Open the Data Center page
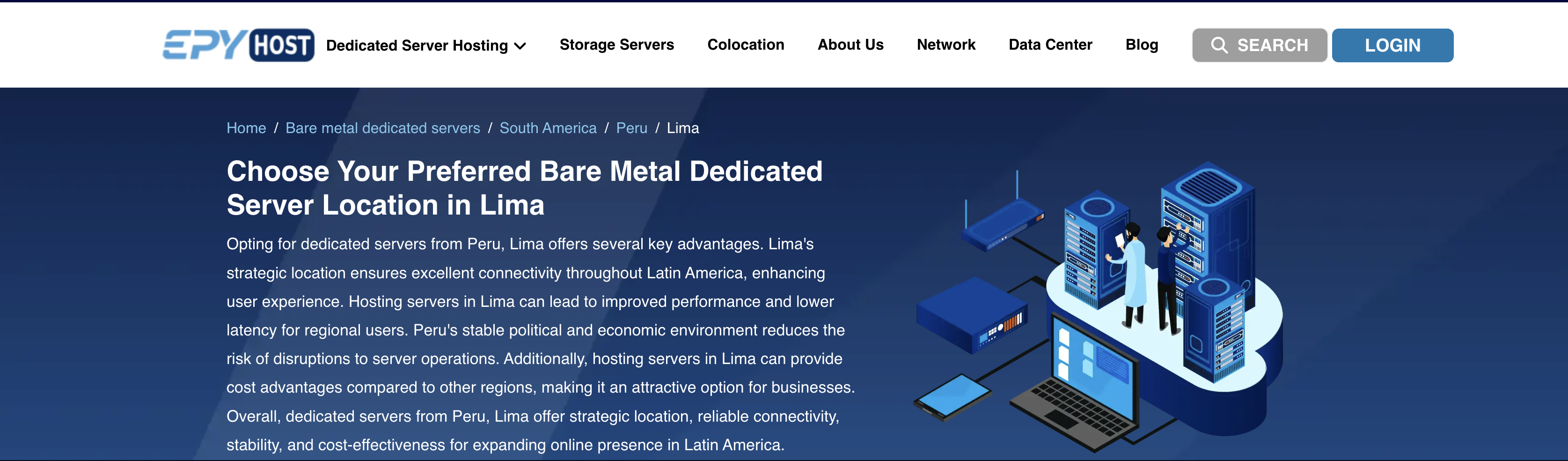 pos(1050,45)
